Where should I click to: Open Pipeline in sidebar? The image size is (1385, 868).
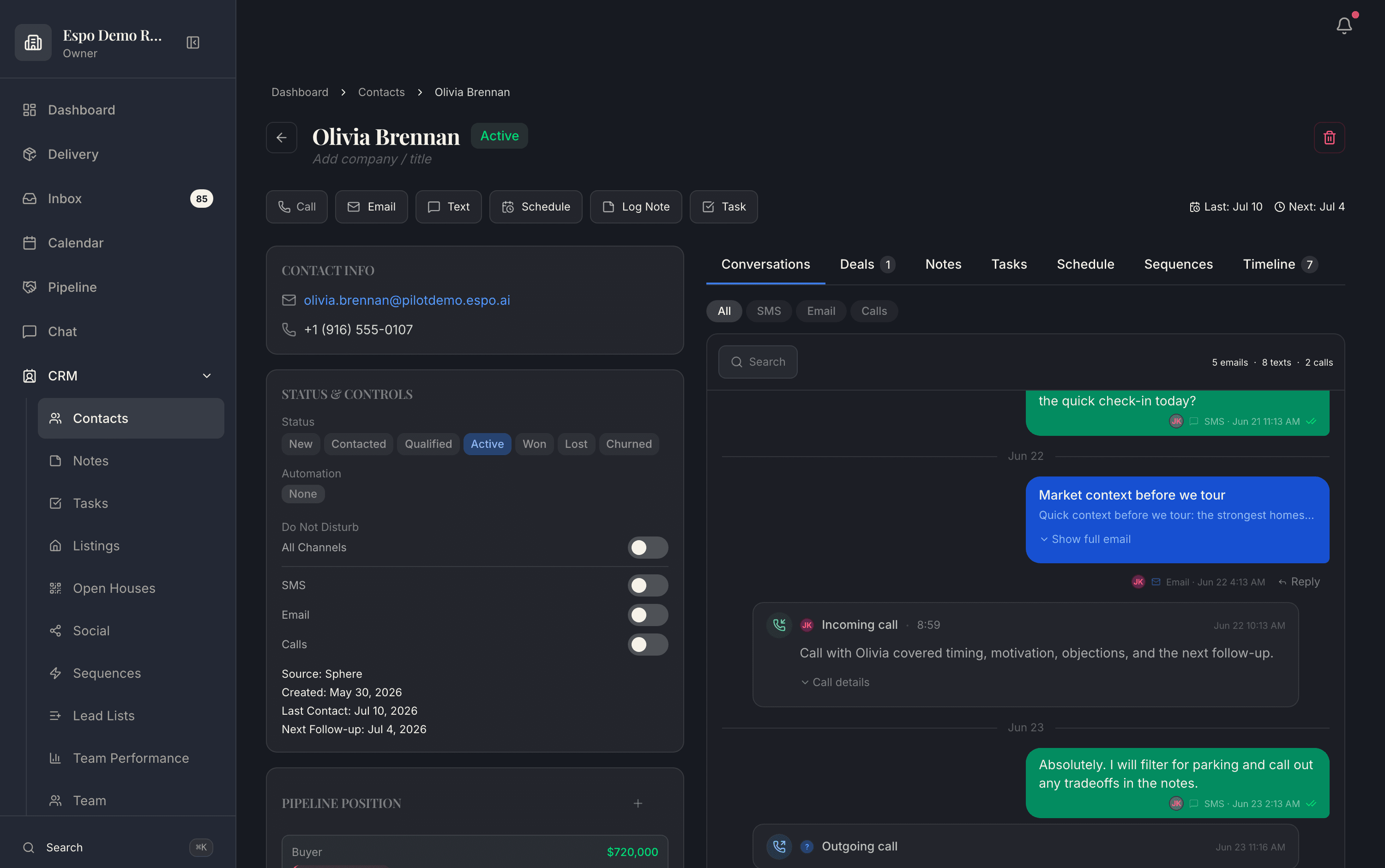(x=118, y=287)
